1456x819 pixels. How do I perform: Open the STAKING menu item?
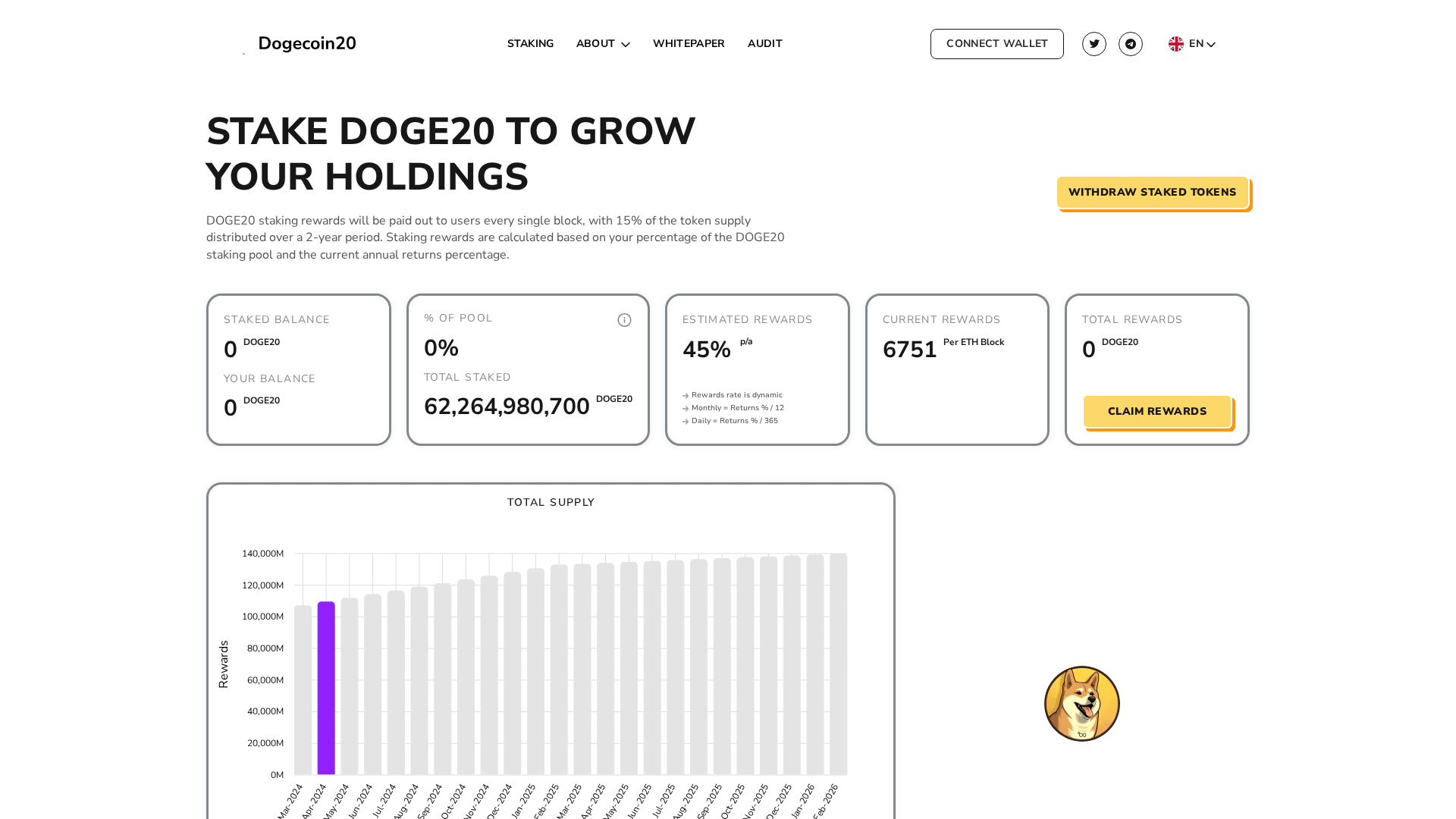pos(530,43)
